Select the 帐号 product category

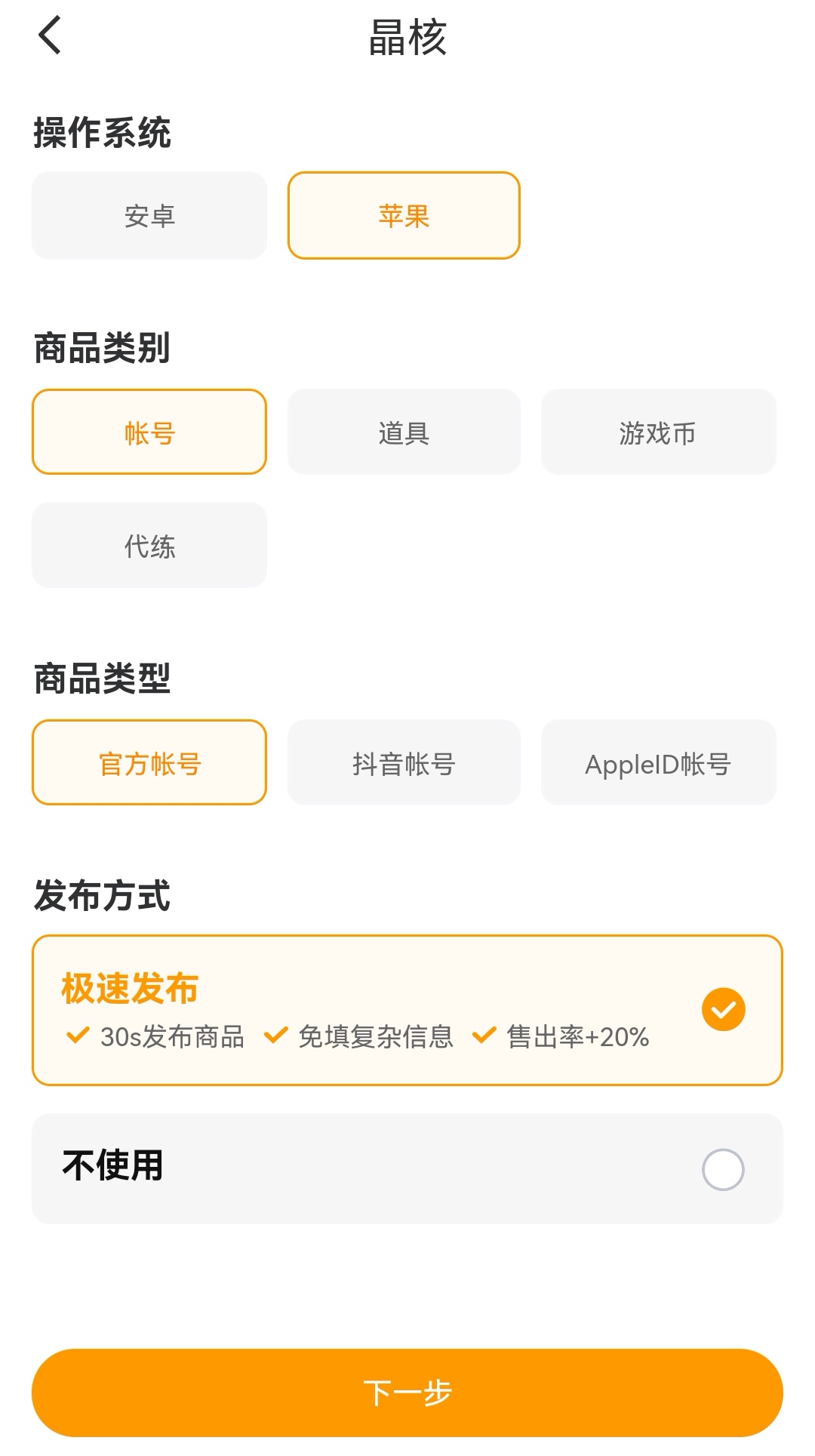tap(149, 432)
